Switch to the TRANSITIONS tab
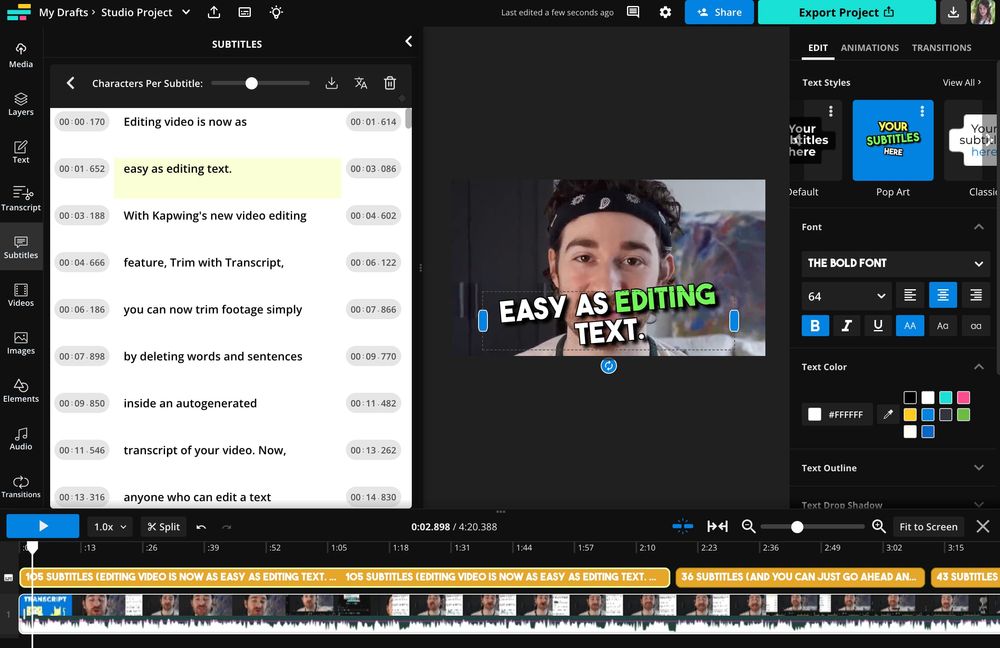The height and width of the screenshot is (648, 1000). [943, 47]
